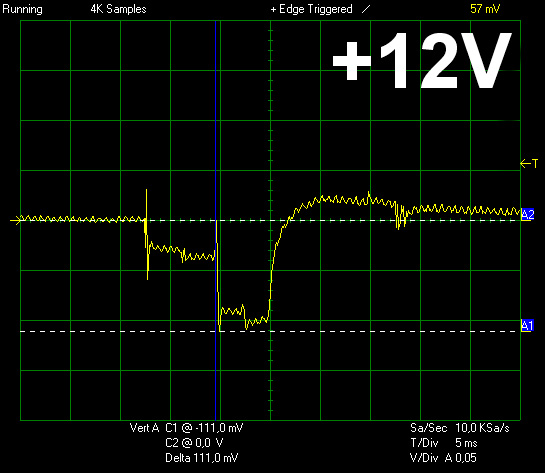Click the yellow ground reference arrow at left

tap(16, 220)
